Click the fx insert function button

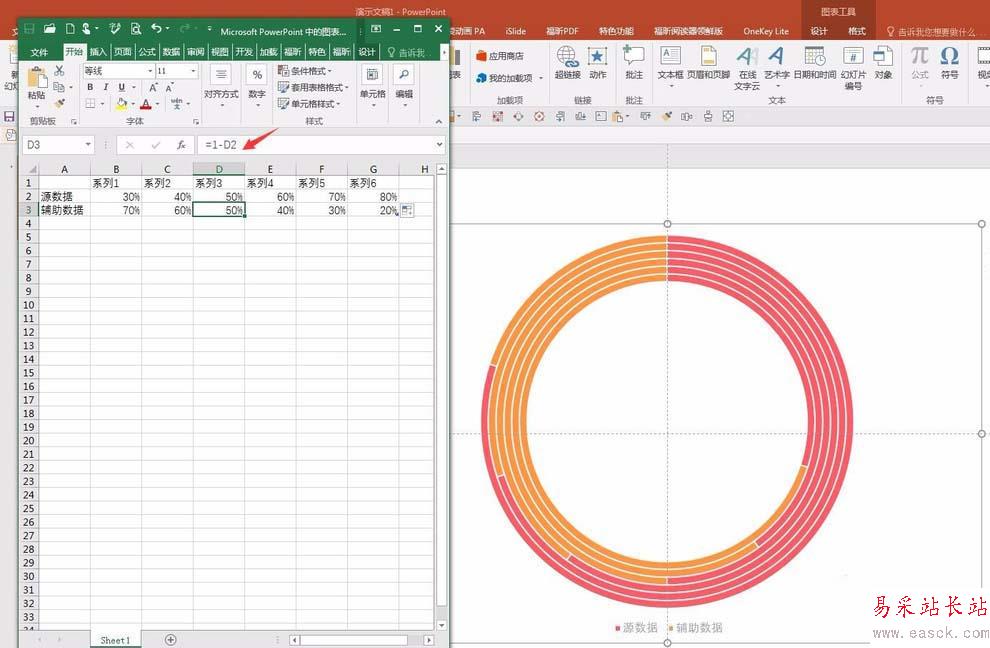[181, 145]
